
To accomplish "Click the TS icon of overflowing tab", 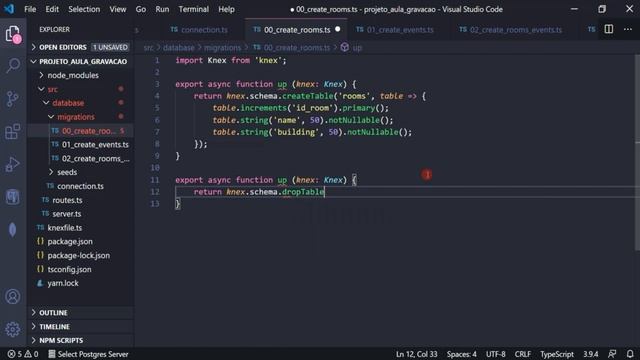I will pos(591,29).
